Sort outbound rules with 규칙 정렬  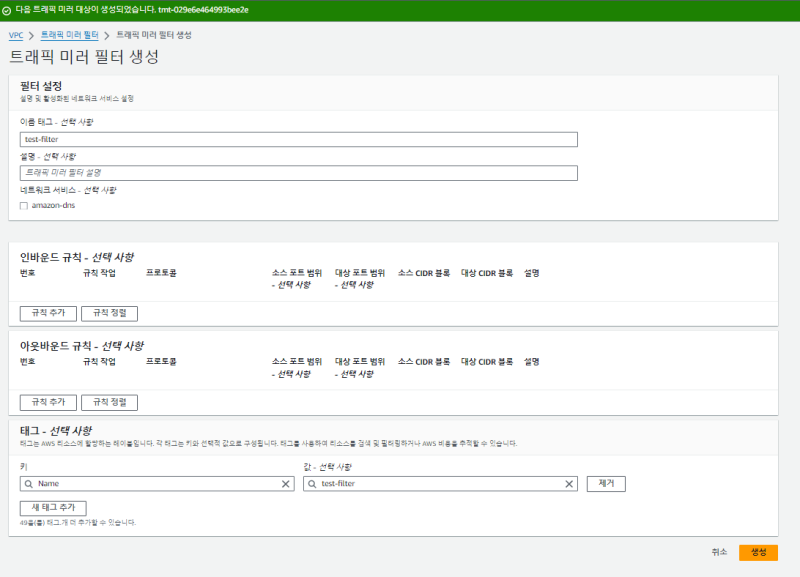[x=109, y=402]
